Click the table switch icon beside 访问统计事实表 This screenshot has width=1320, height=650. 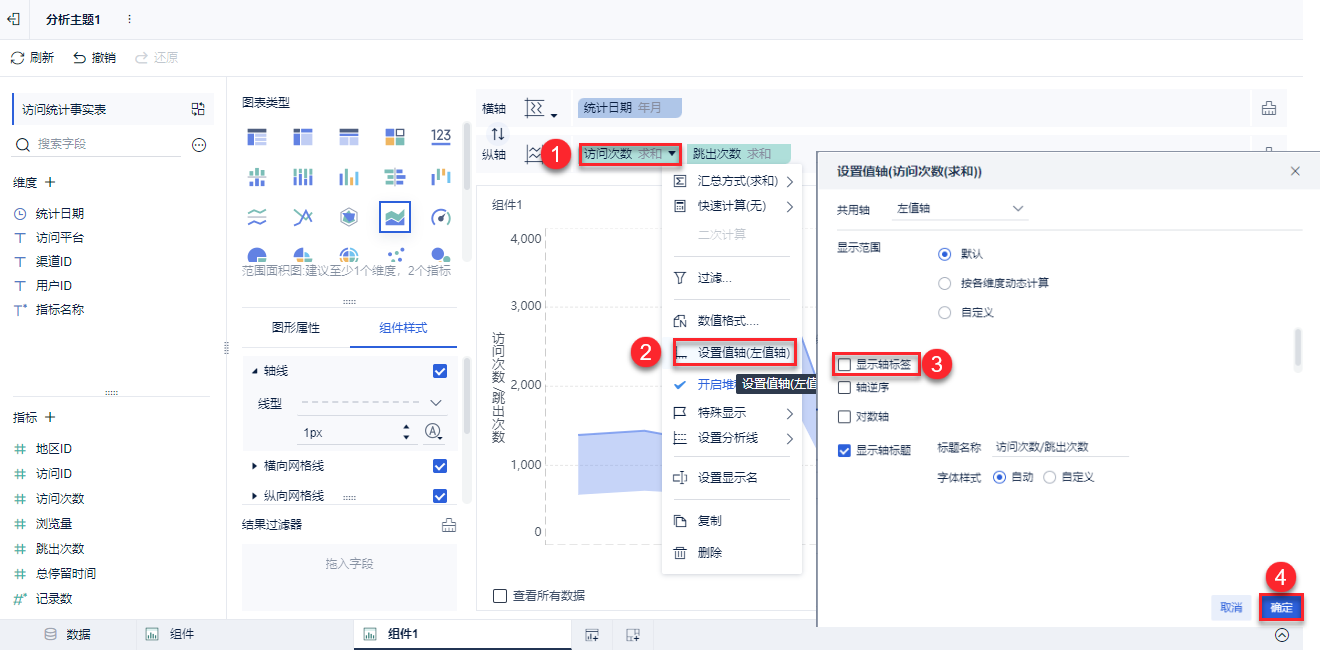click(x=198, y=109)
